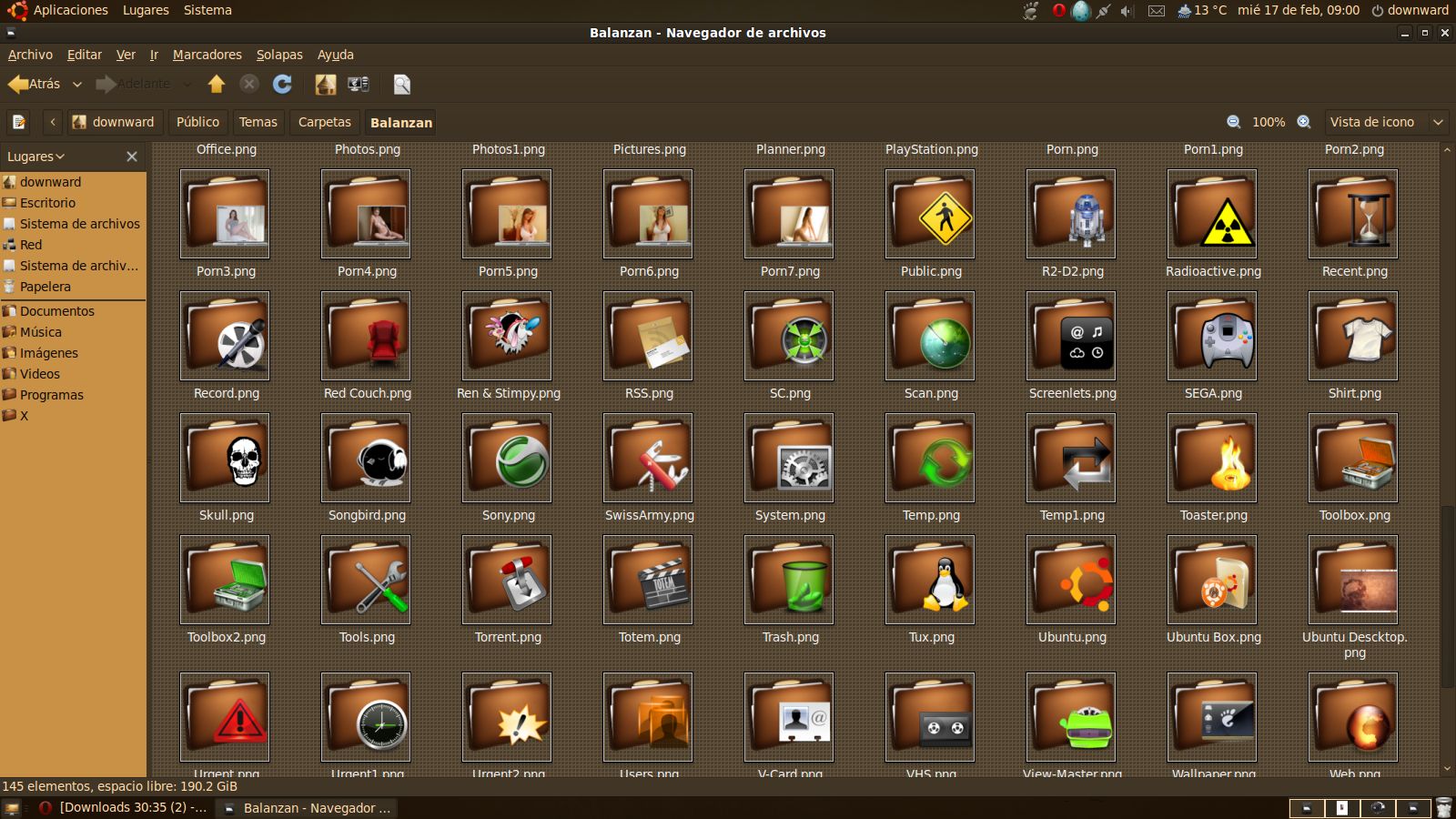Zoom in using the magnifier plus icon
Image resolution: width=1456 pixels, height=819 pixels.
click(x=1304, y=122)
